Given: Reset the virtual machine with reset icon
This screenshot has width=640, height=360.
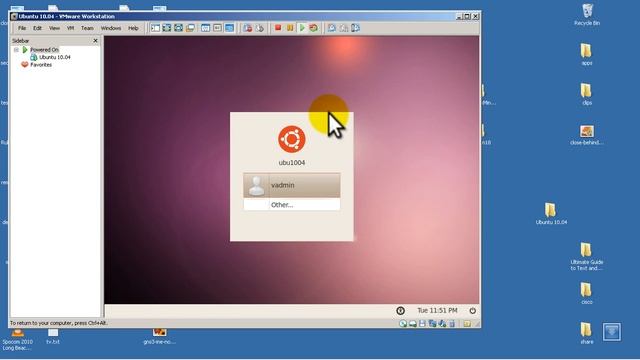Looking at the screenshot, I should coord(313,28).
